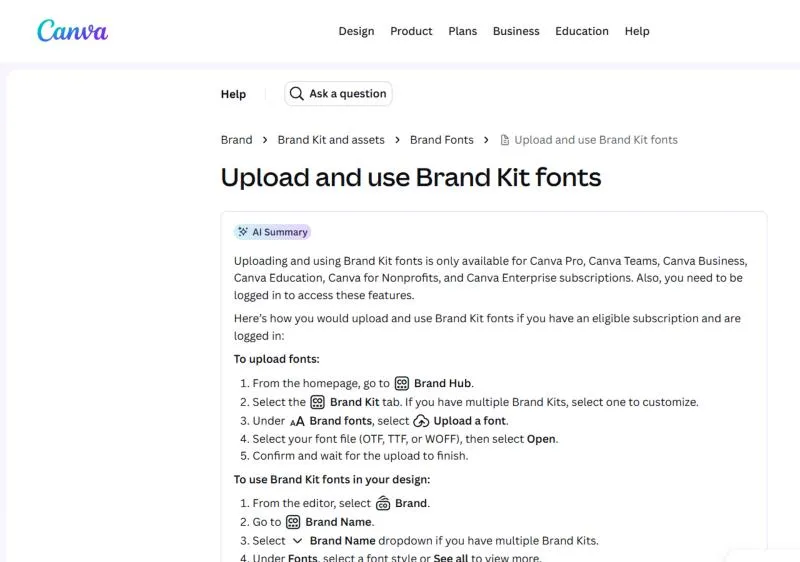
Task: Click the Brand fonts AA icon
Action: pos(297,421)
